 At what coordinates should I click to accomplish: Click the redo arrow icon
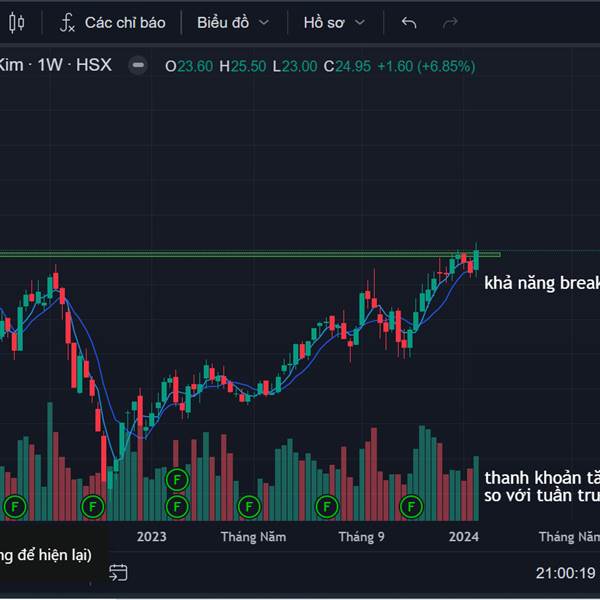pyautogui.click(x=450, y=23)
